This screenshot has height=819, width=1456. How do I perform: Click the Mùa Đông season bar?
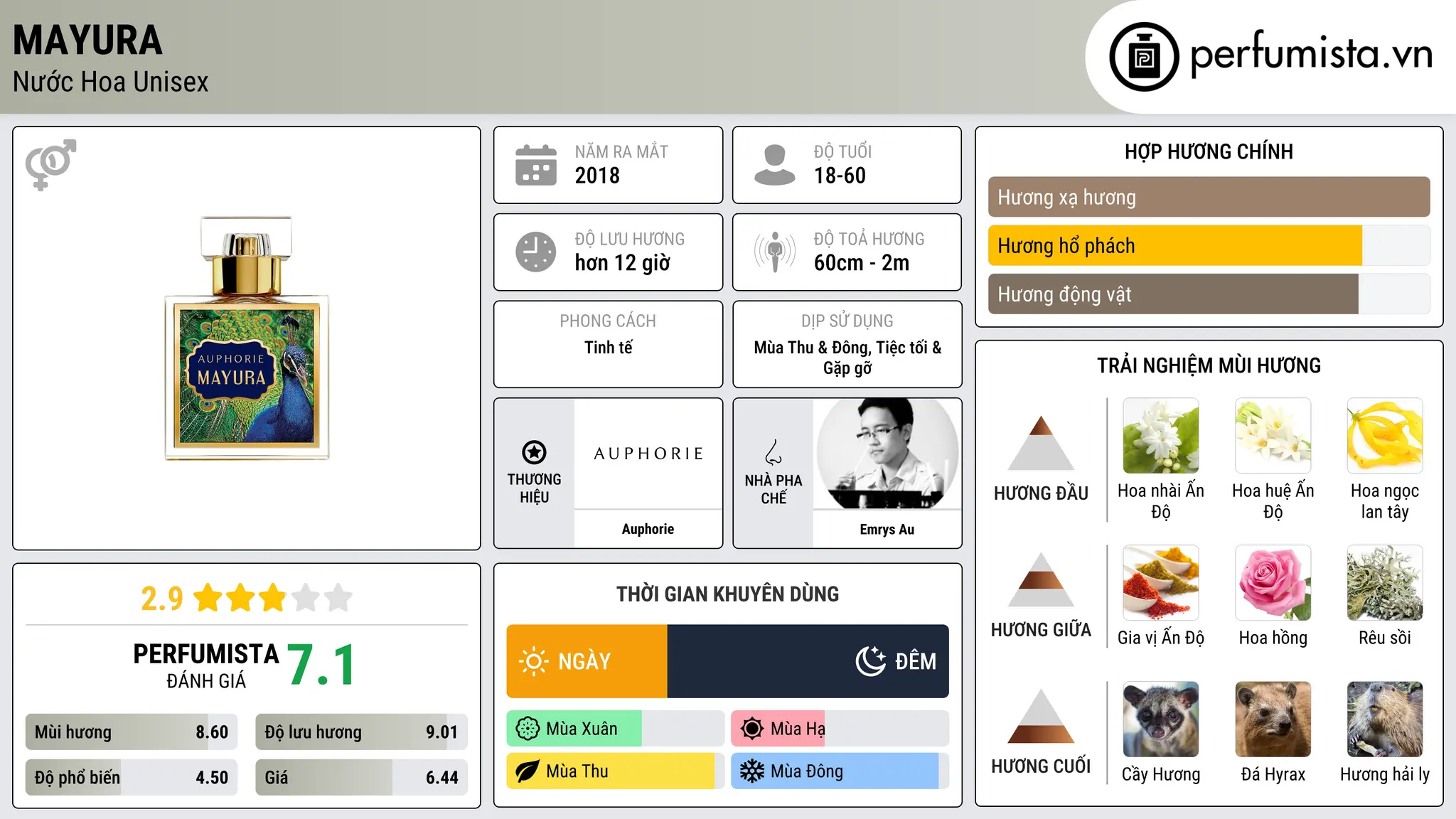point(840,771)
